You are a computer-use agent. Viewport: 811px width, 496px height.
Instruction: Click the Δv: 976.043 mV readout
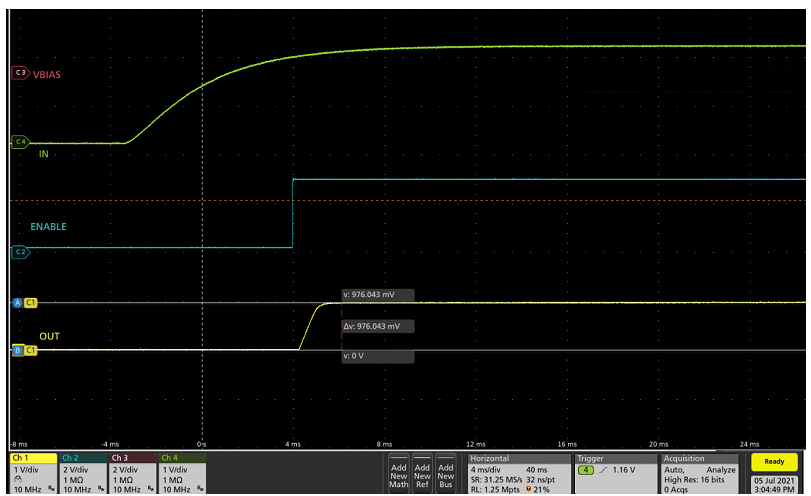pyautogui.click(x=378, y=326)
